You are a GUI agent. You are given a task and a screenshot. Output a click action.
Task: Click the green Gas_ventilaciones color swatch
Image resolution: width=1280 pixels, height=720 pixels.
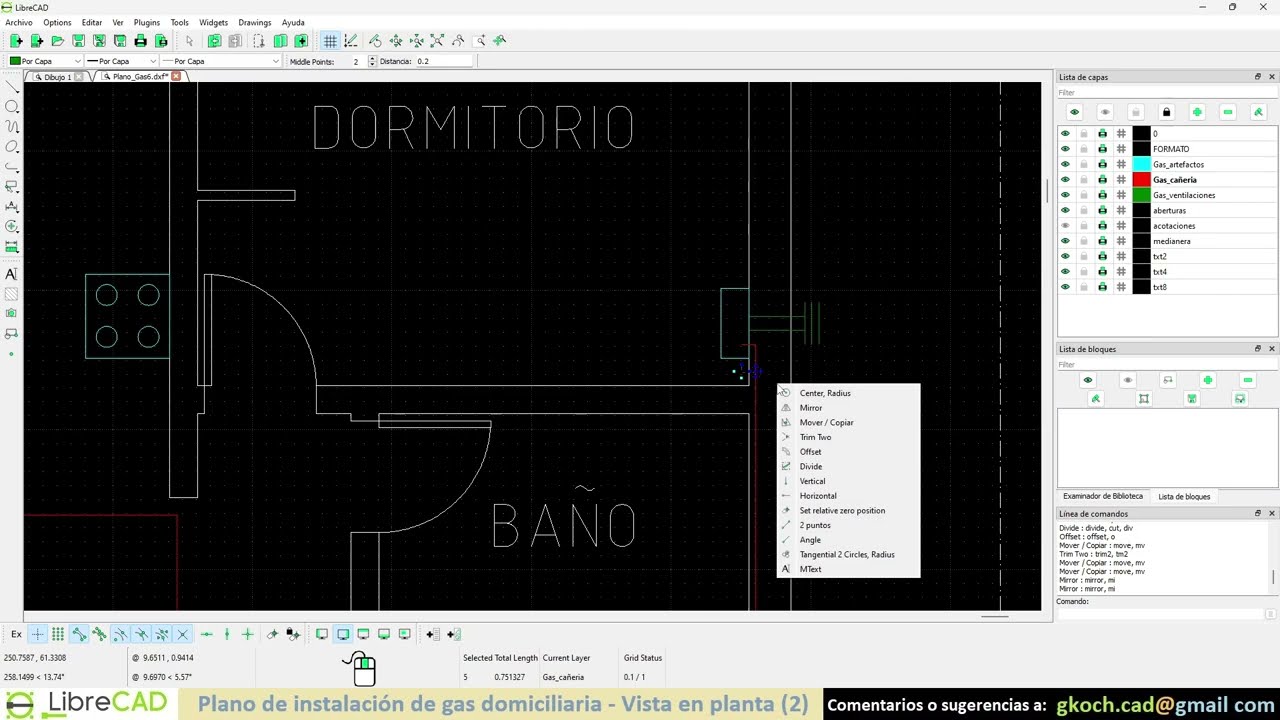(x=1141, y=195)
